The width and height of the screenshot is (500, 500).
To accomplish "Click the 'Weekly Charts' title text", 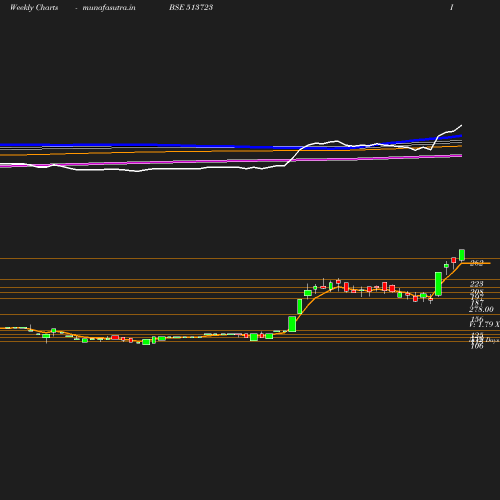I will coord(34,7).
